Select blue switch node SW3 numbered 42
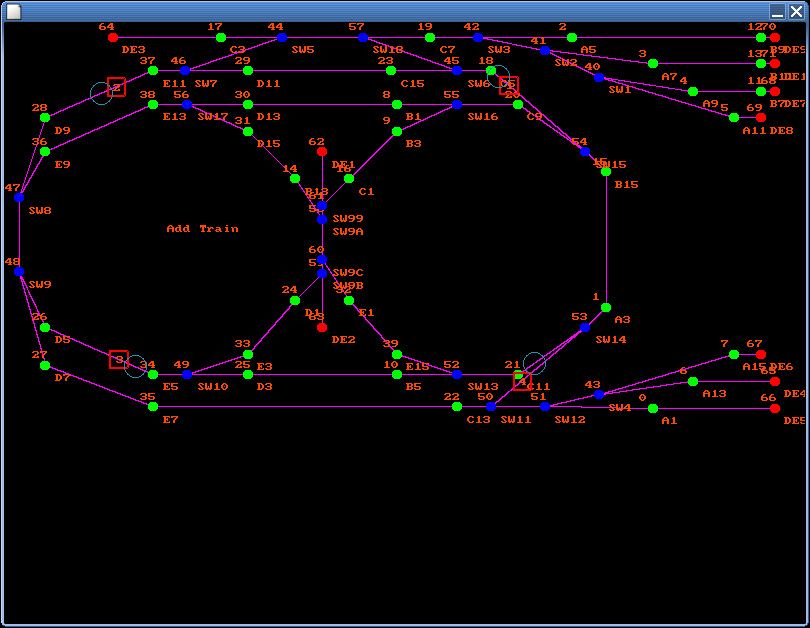Image resolution: width=810 pixels, height=628 pixels. coord(478,38)
